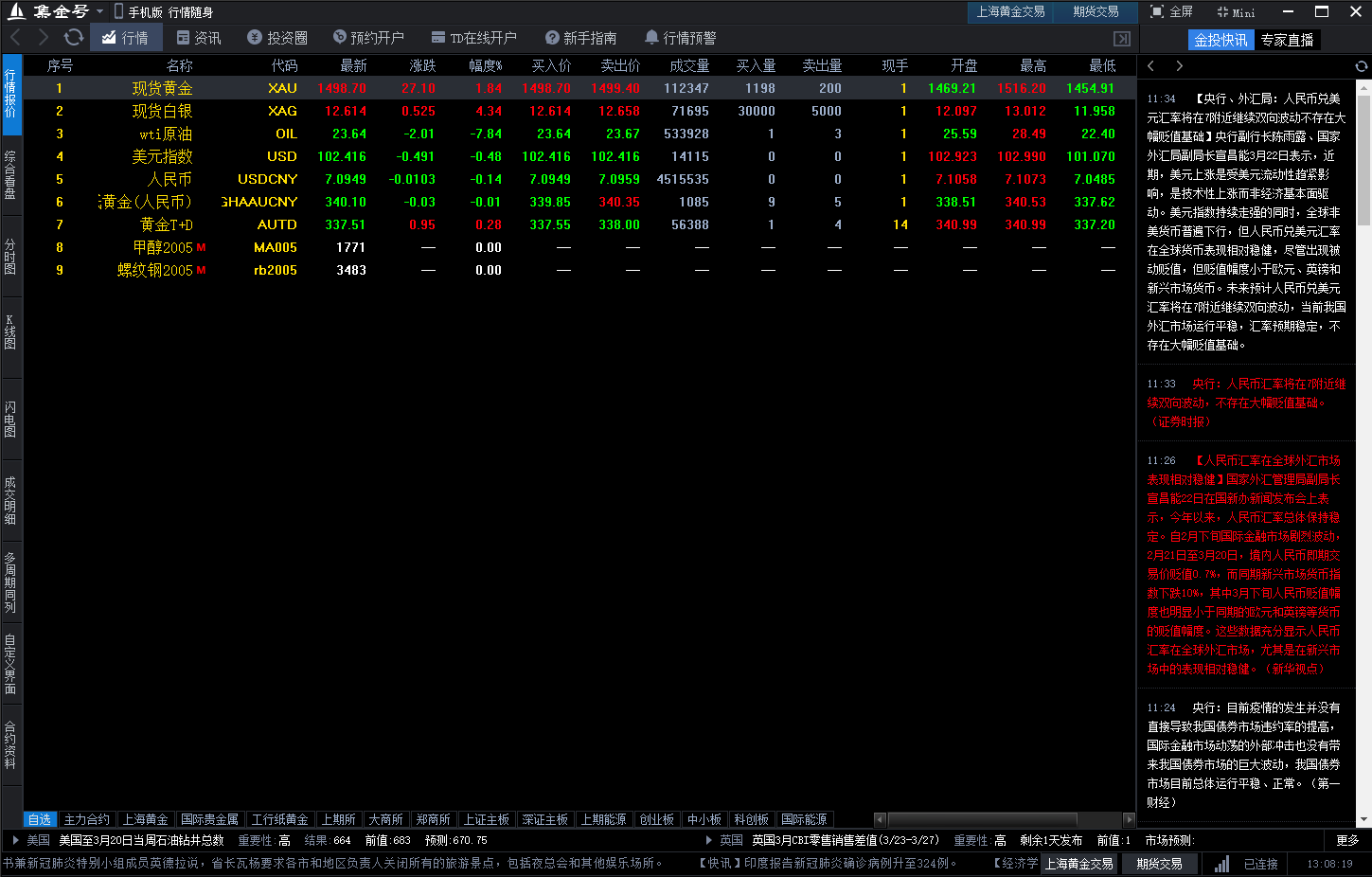1372x877 pixels.
Task: Refresh quotes using the circular arrows icon
Action: click(x=74, y=37)
